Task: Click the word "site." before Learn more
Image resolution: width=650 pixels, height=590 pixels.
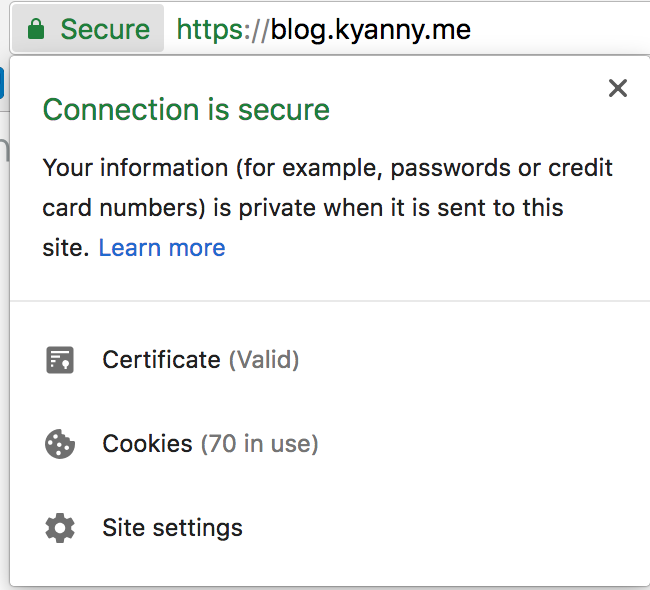Action: pyautogui.click(x=66, y=248)
